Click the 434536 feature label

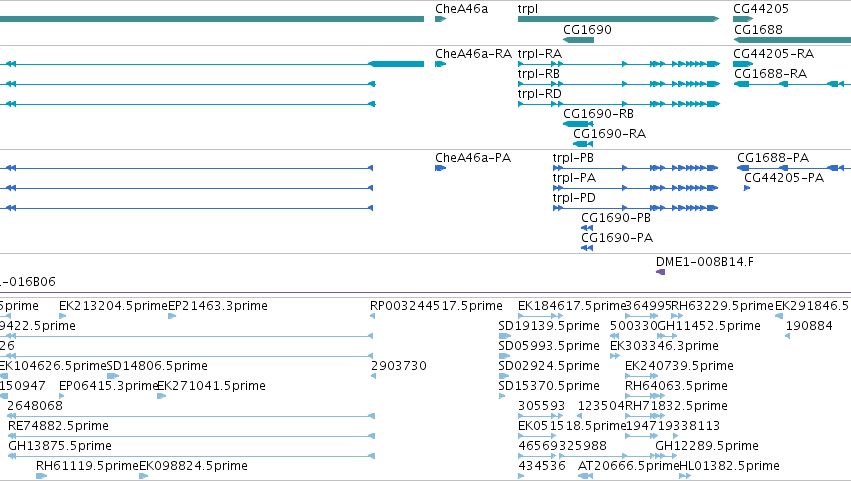542,466
